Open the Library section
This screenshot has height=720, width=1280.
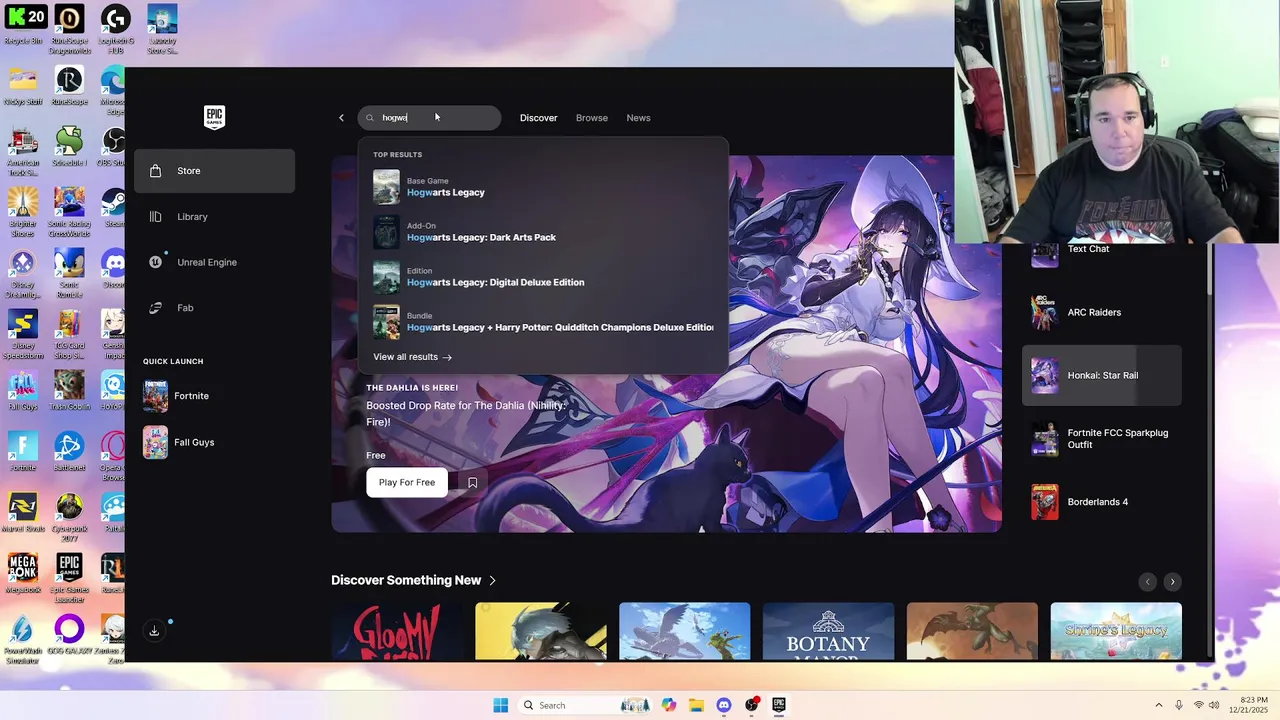(x=214, y=217)
